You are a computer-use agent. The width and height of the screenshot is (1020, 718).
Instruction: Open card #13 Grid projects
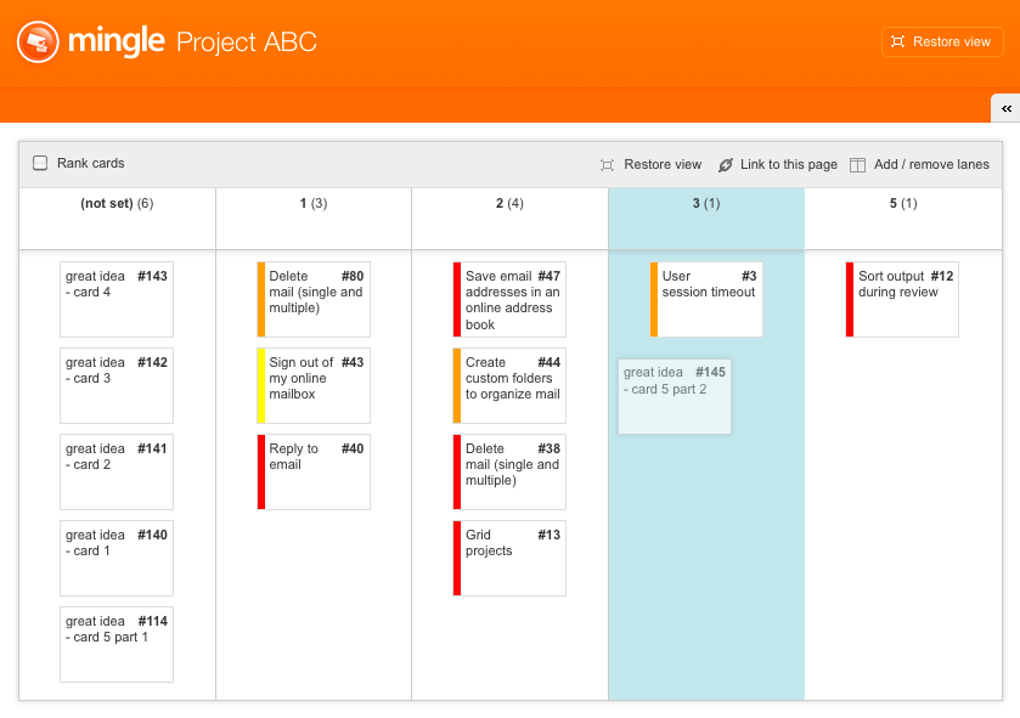pos(512,557)
